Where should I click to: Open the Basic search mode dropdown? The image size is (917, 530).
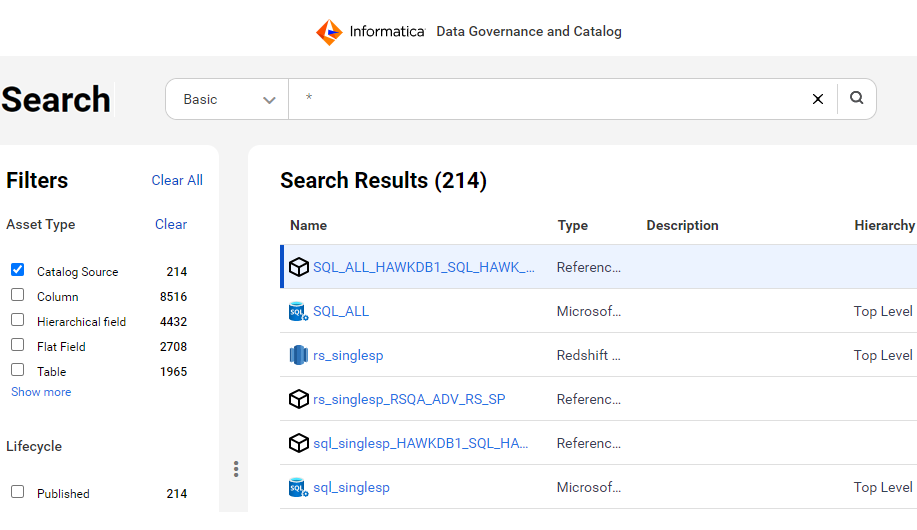[x=227, y=99]
